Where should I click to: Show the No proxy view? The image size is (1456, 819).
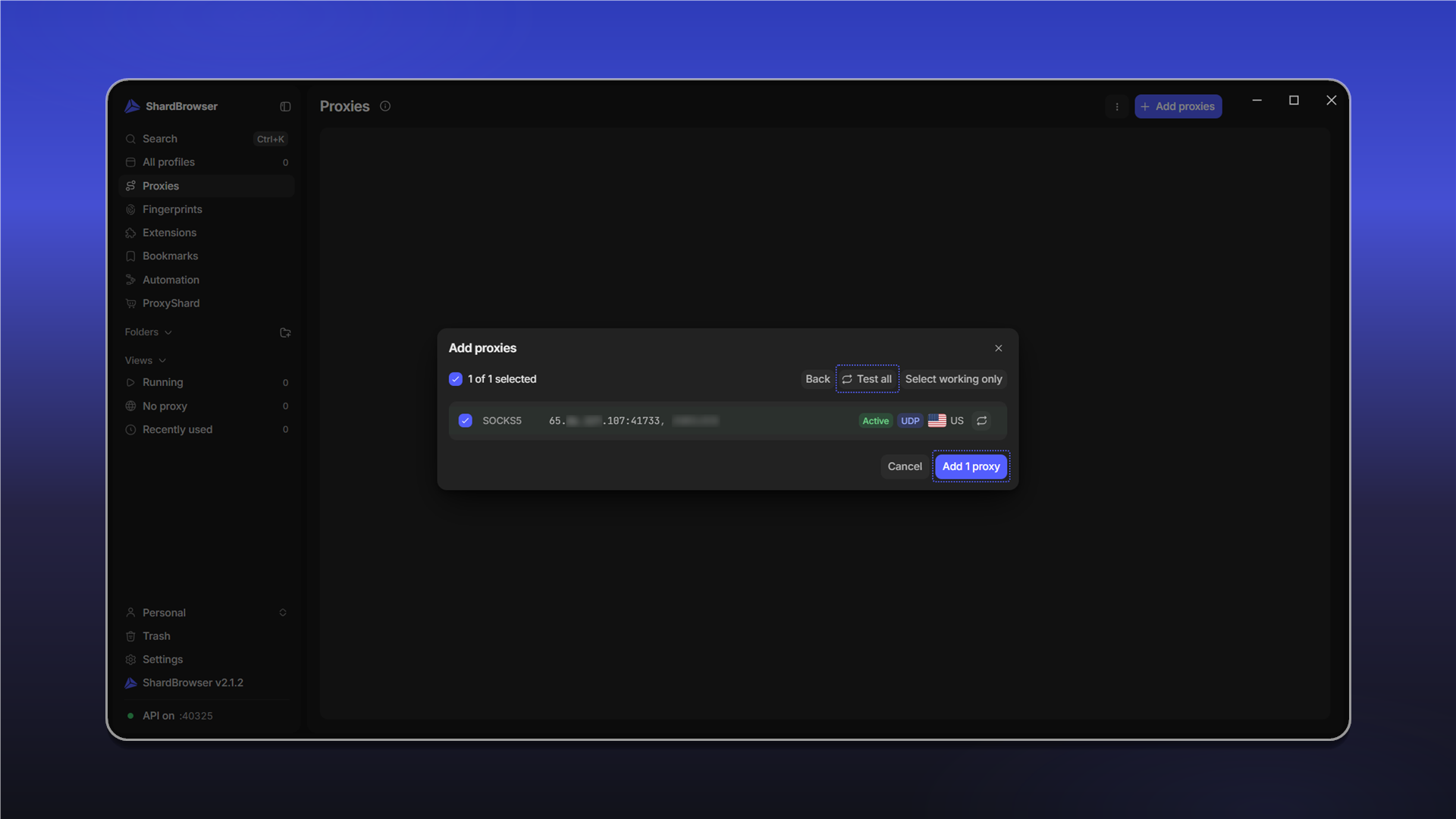206,406
